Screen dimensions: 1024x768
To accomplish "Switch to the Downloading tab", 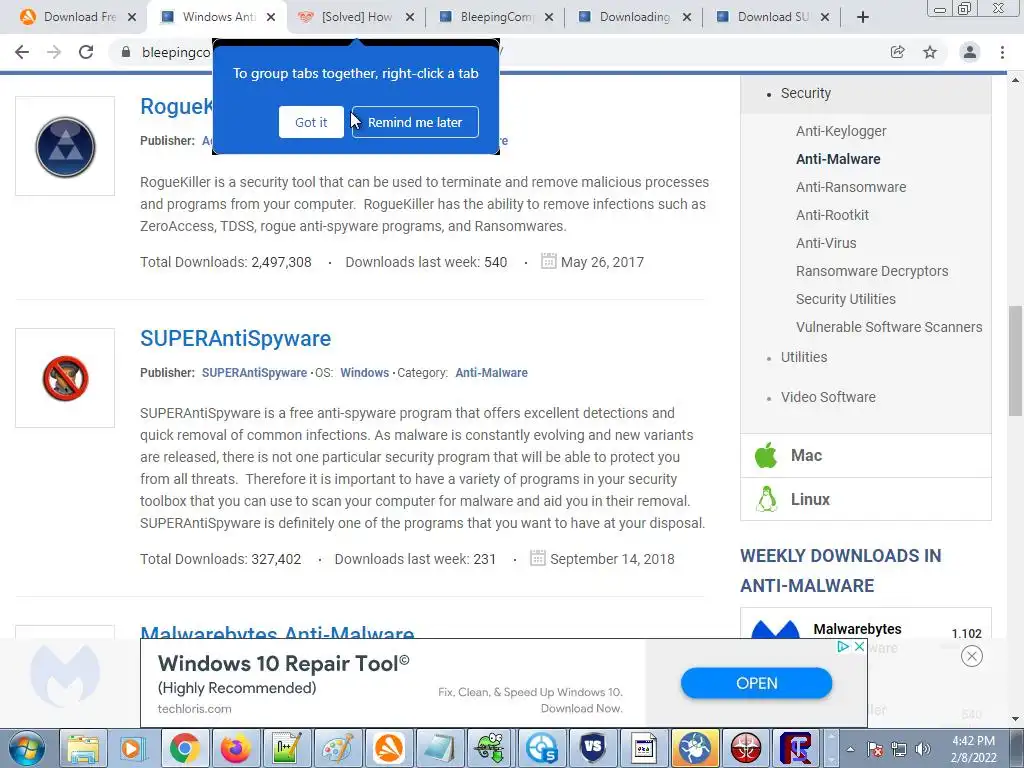I will tap(635, 17).
